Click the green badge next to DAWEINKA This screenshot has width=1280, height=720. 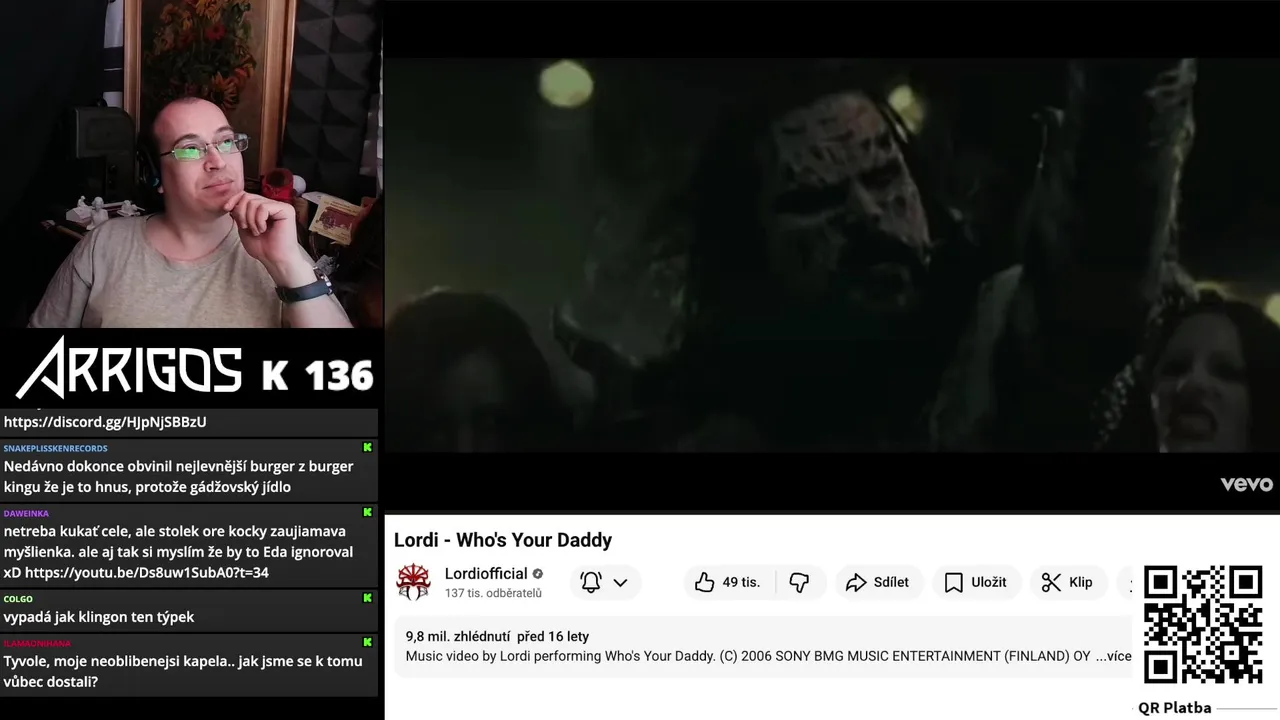(x=367, y=513)
